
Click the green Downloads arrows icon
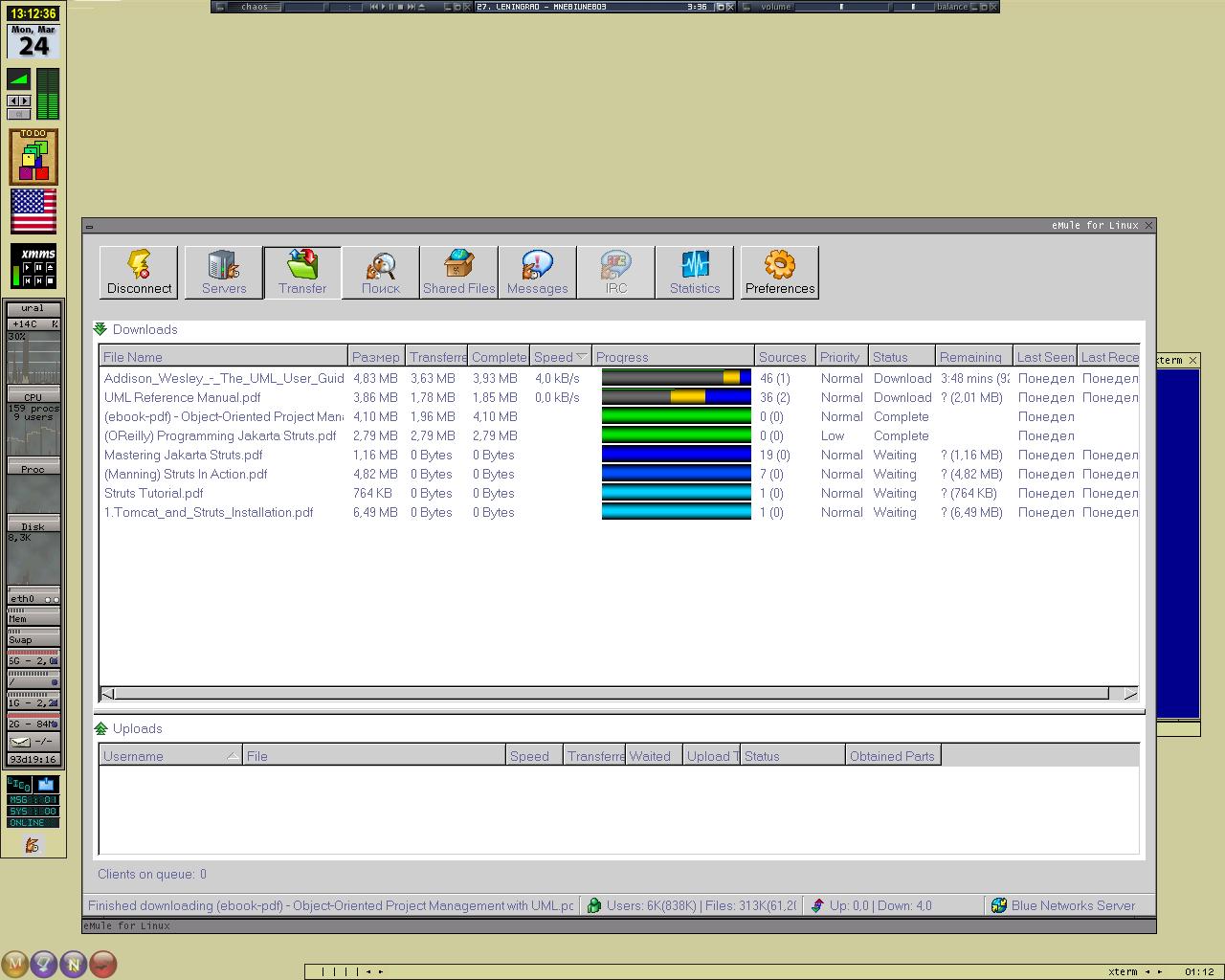(100, 329)
